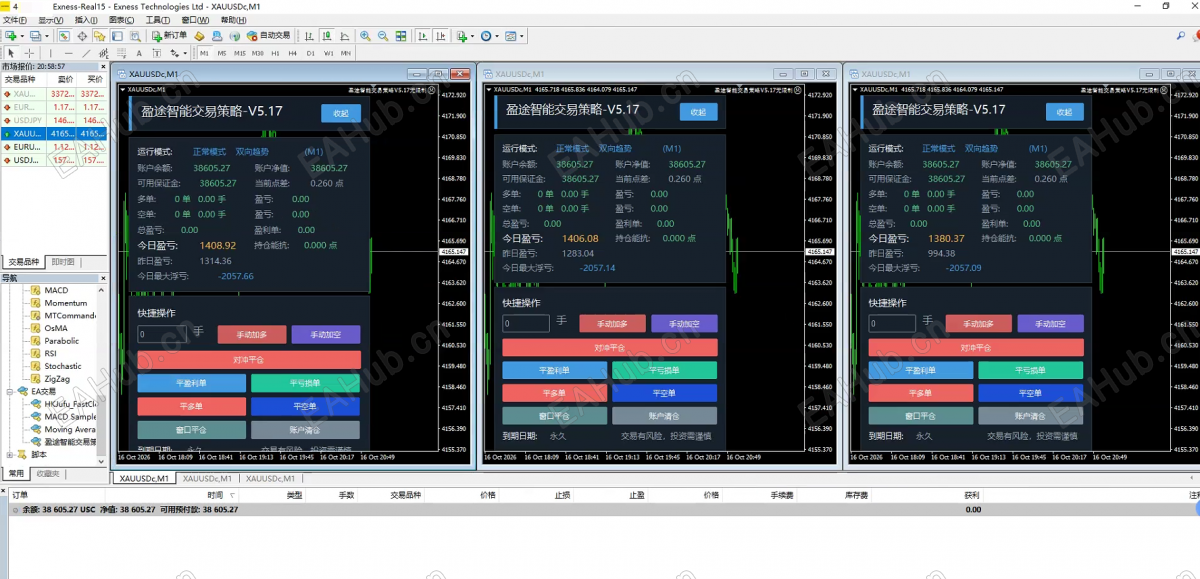Image resolution: width=1200 pixels, height=579 pixels.
Task: Choose the text annotation tool A
Action: pos(139,53)
